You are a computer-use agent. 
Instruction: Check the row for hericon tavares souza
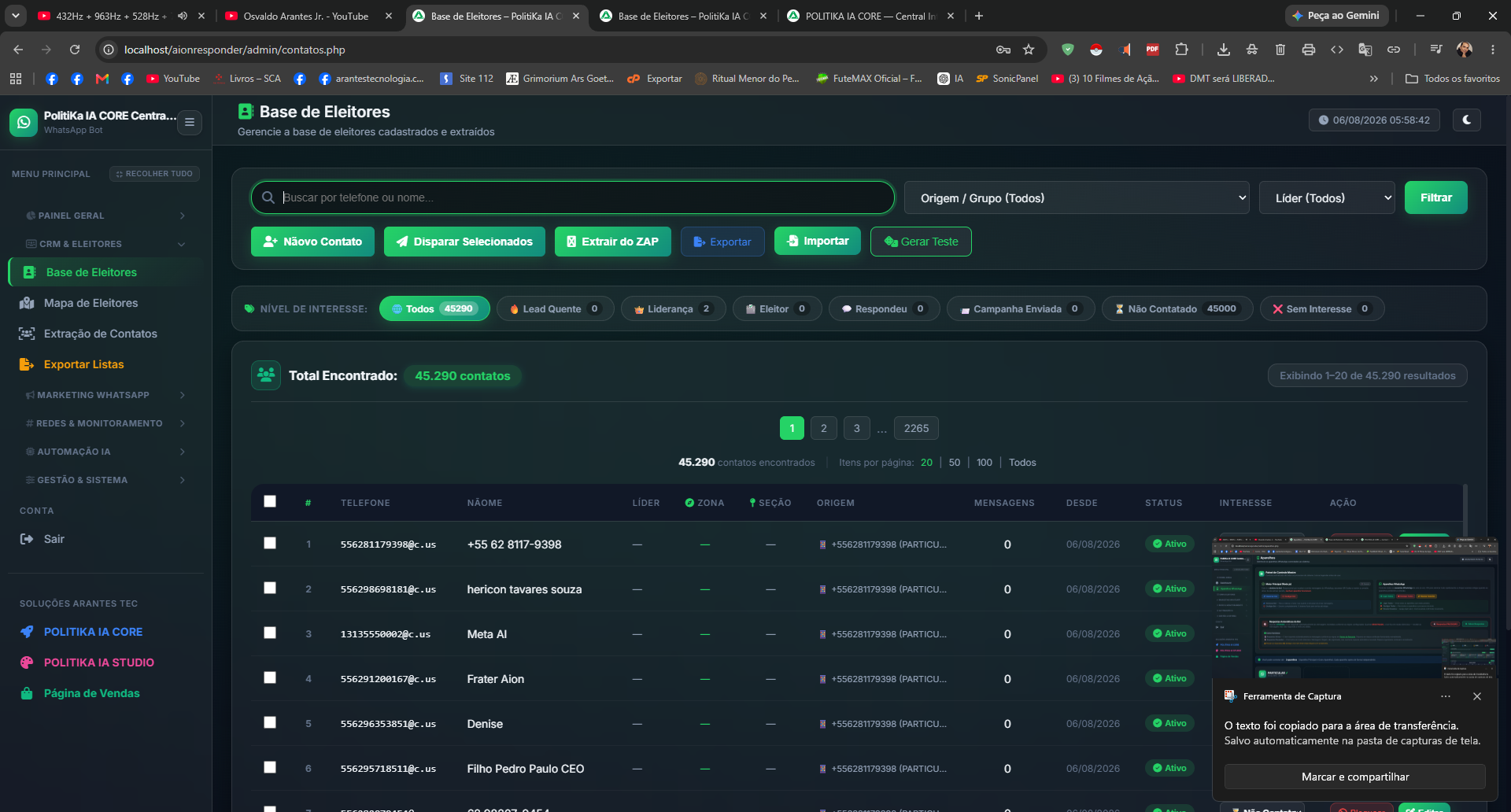[270, 588]
